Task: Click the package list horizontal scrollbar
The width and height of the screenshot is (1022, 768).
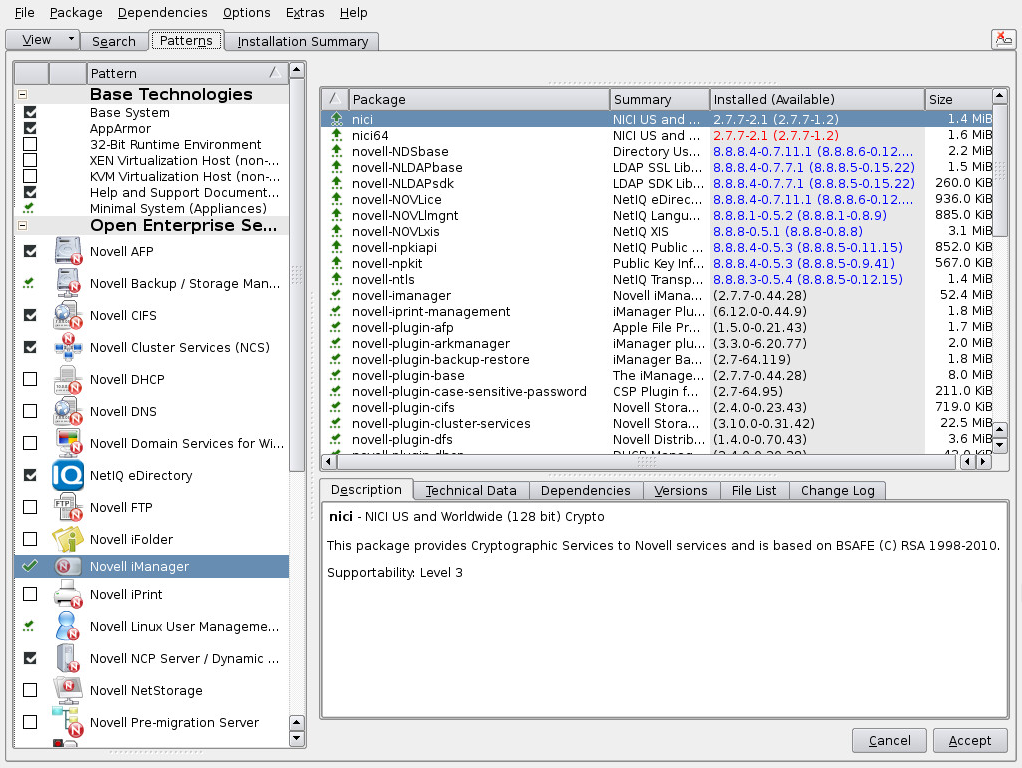Action: coord(640,462)
